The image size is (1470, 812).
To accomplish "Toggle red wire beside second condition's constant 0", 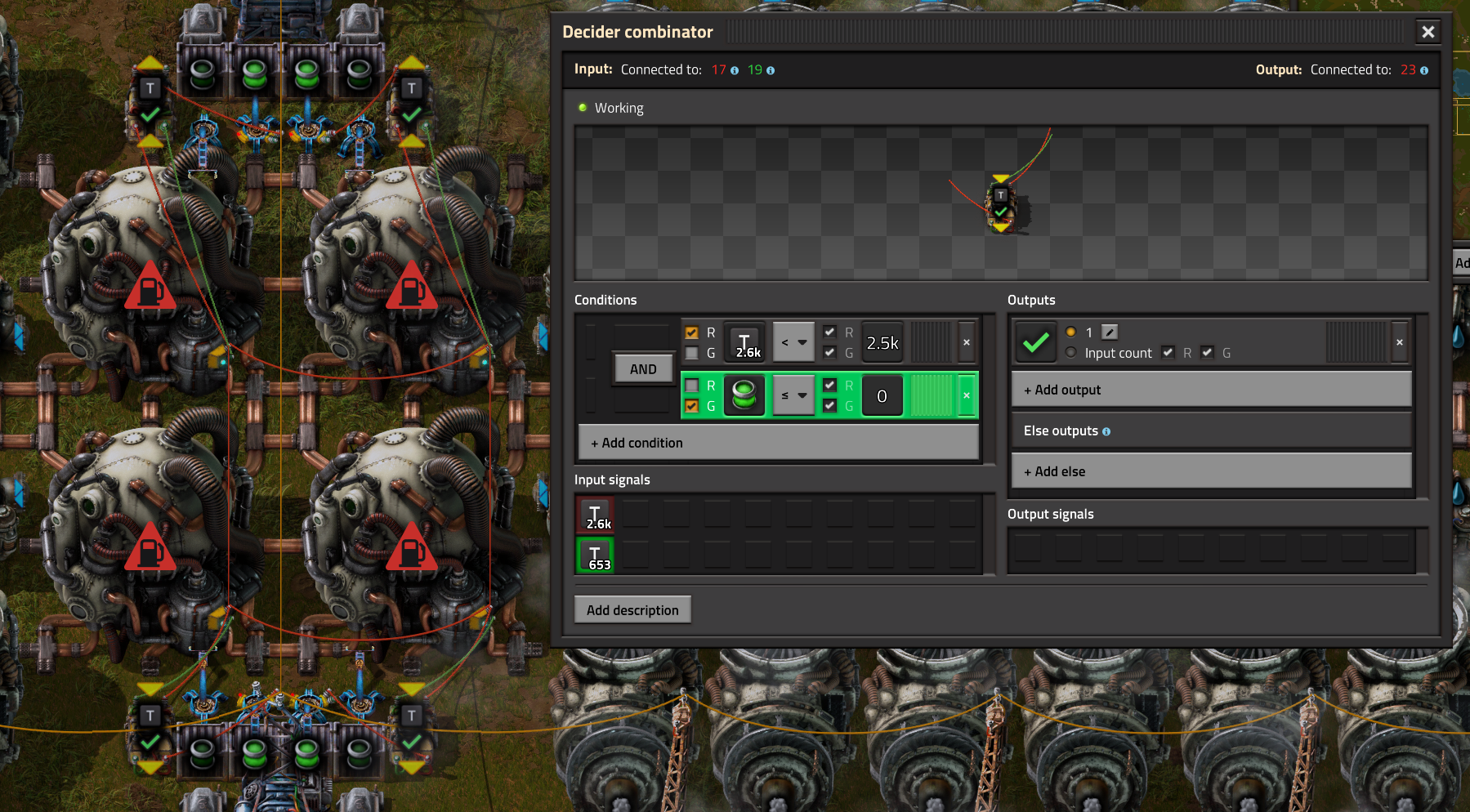I will (x=830, y=386).
